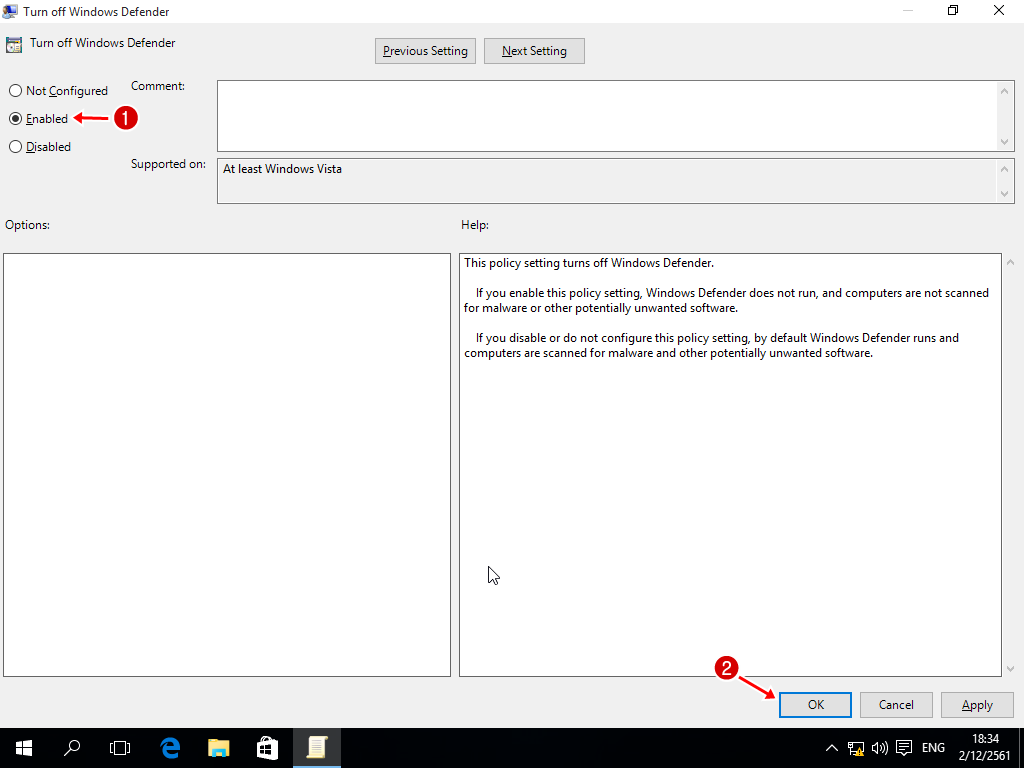Click the taskbar clock and date
The image size is (1024, 768).
point(987,747)
